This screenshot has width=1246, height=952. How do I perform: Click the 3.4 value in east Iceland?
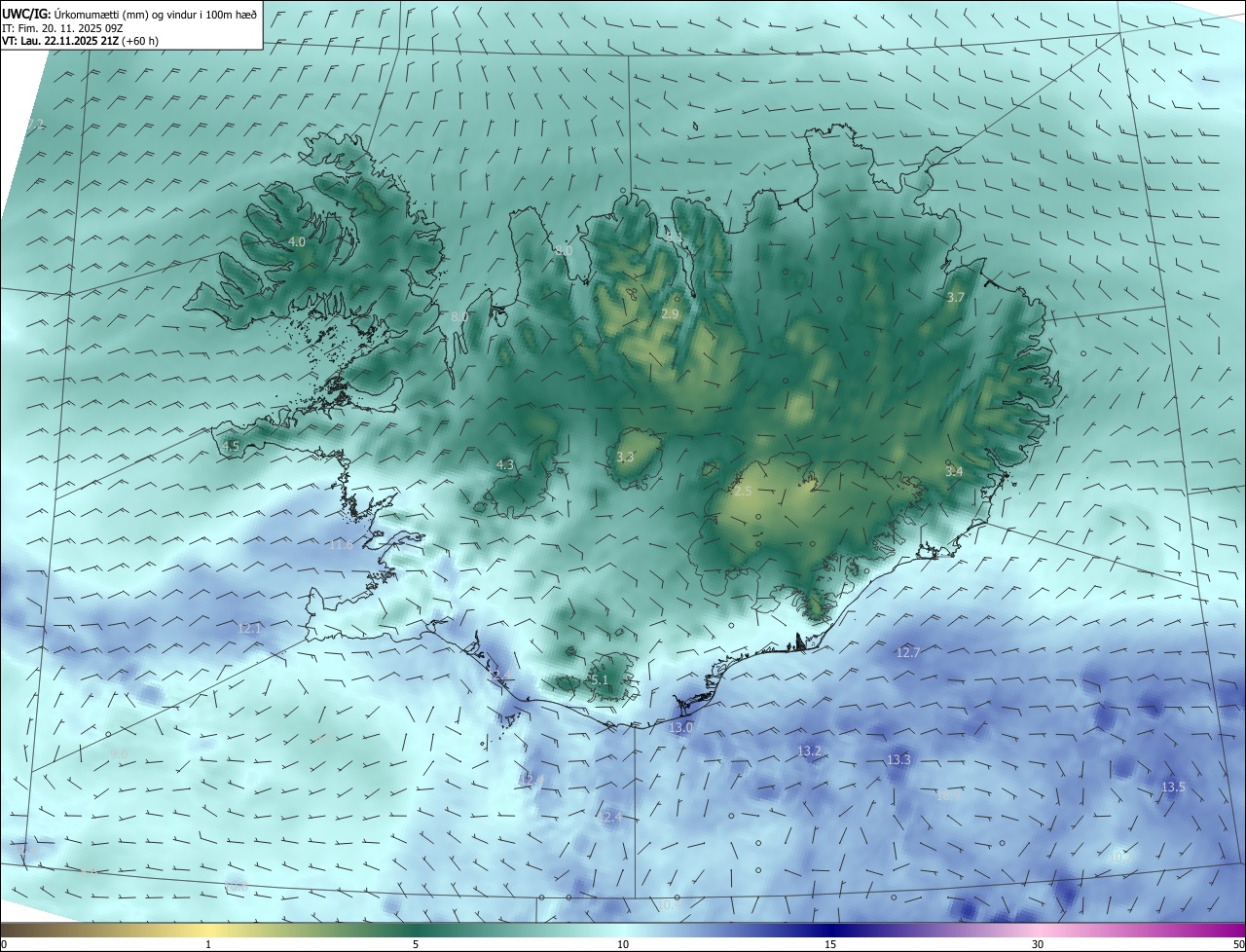(954, 471)
